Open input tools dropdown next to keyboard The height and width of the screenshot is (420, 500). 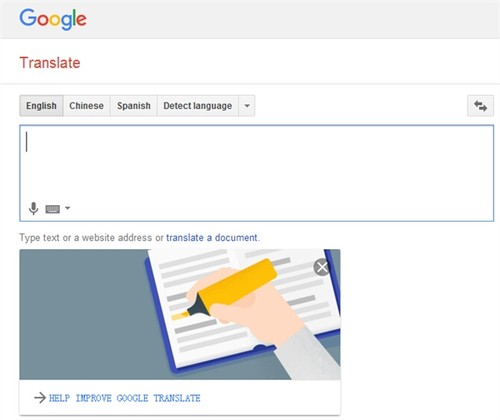[x=68, y=208]
